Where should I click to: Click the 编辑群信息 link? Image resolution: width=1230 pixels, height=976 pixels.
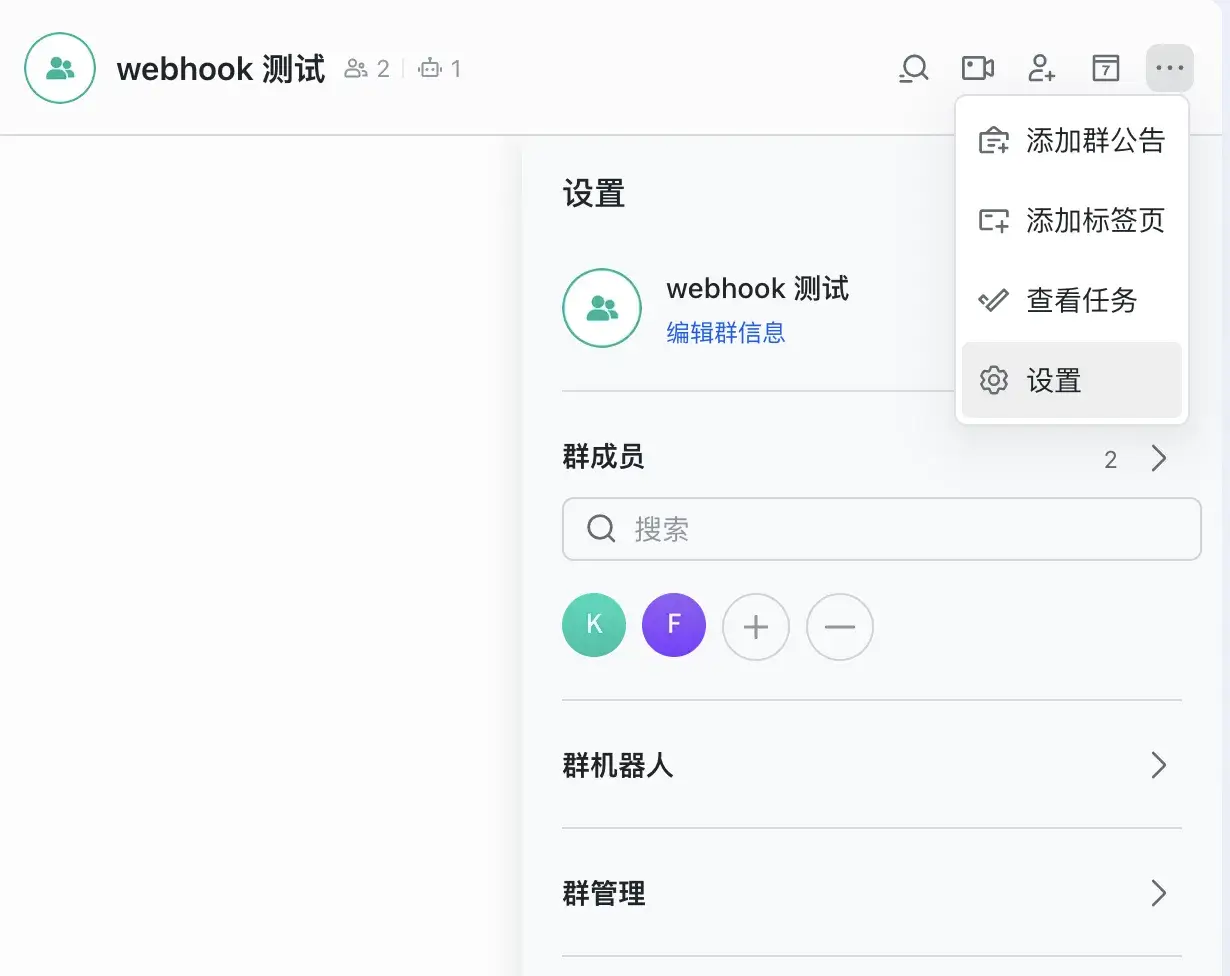(725, 333)
